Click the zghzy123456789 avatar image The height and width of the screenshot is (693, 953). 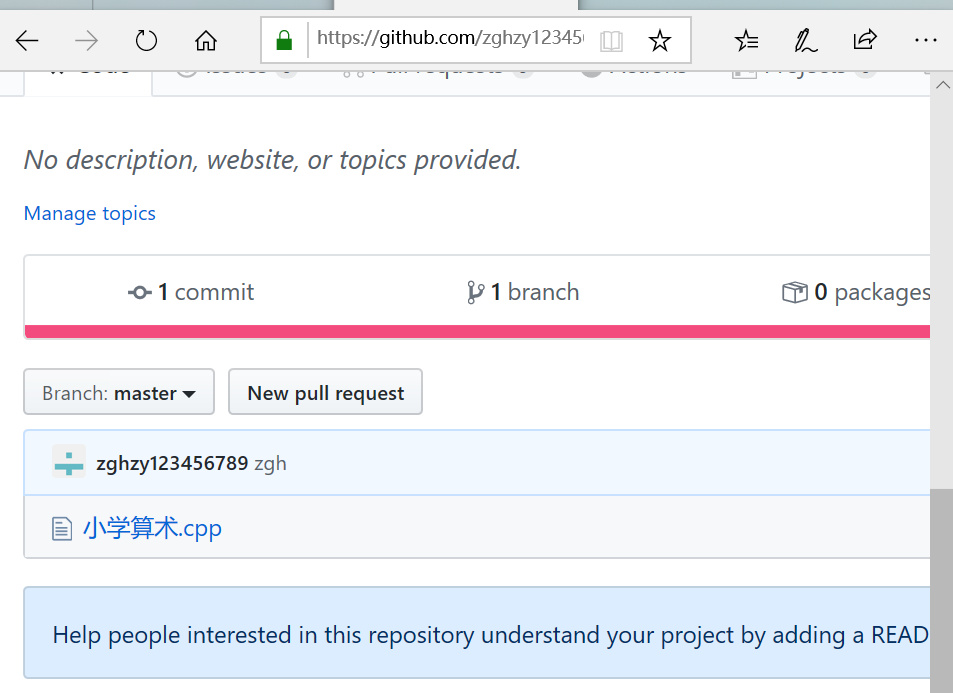69,461
